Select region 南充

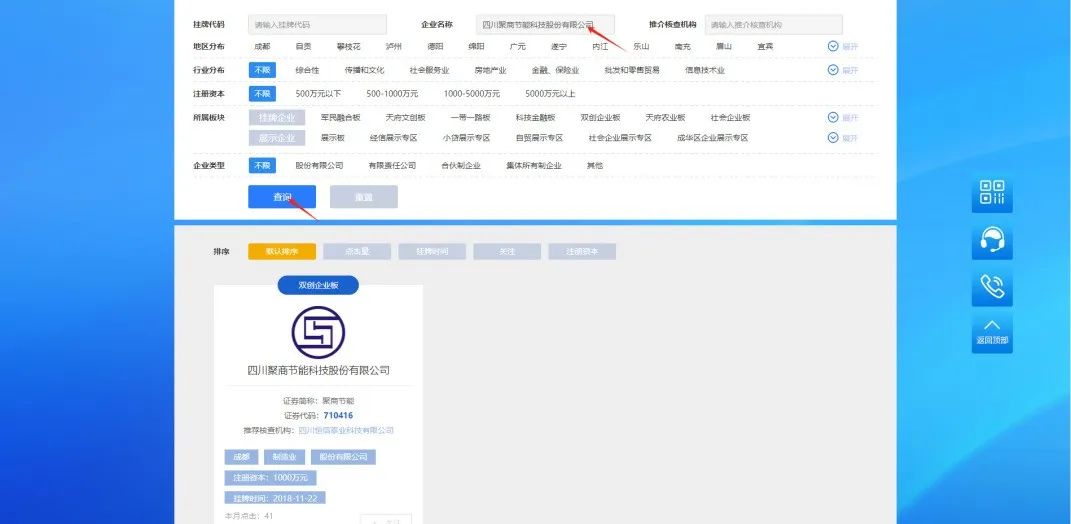pyautogui.click(x=682, y=46)
